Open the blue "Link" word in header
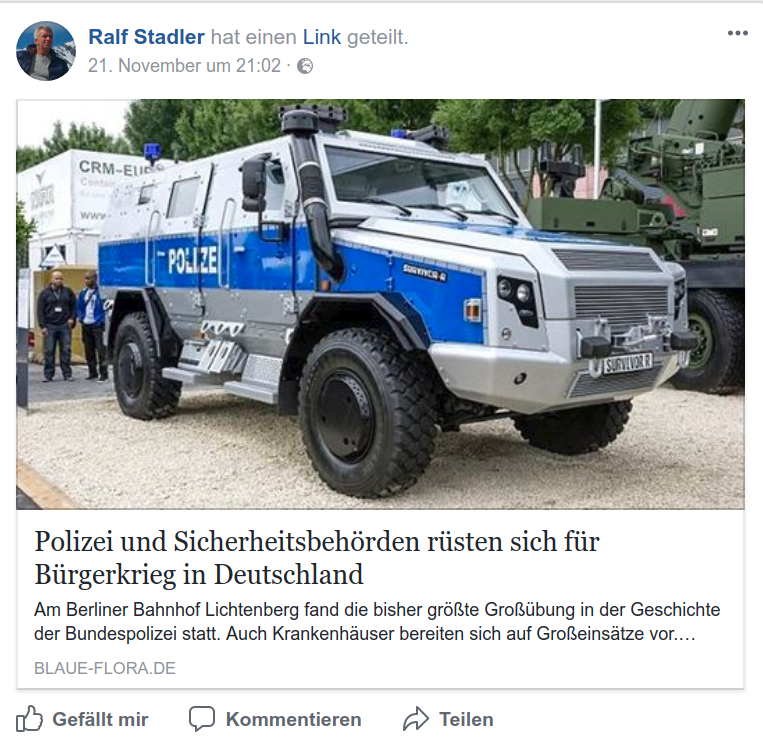This screenshot has height=749, width=763. pyautogui.click(x=322, y=37)
